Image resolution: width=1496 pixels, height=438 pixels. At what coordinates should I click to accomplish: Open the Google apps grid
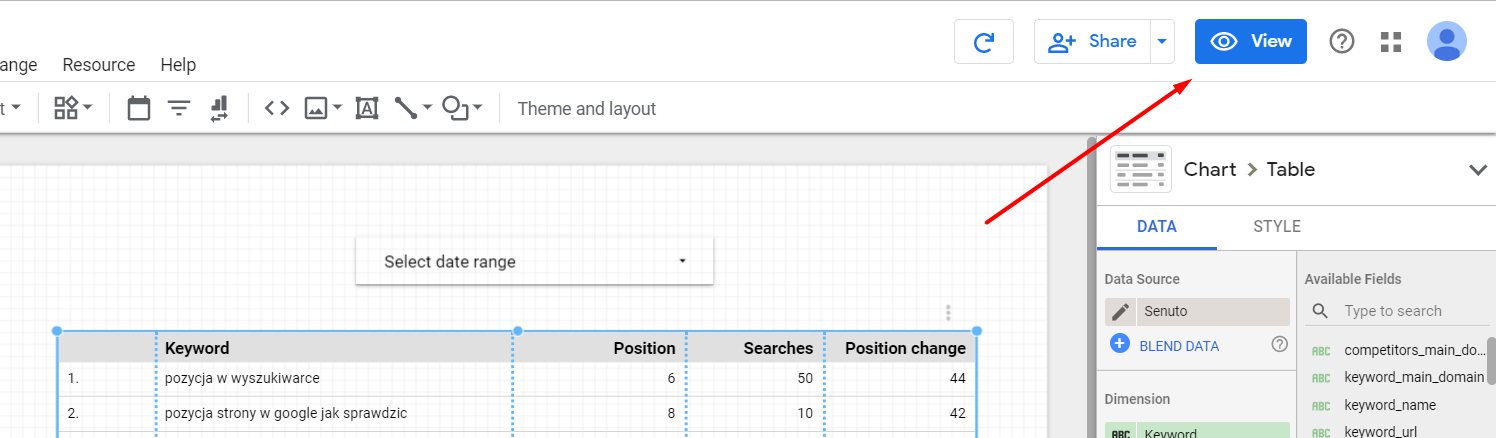[1391, 42]
